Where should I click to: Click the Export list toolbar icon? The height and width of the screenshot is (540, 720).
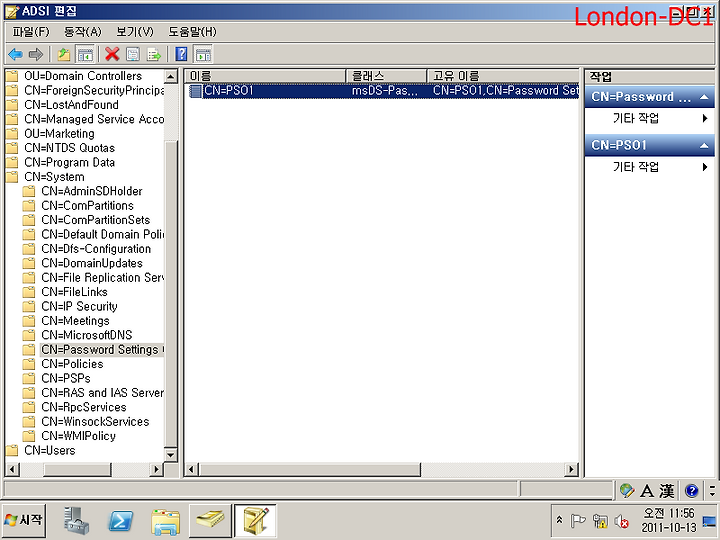click(154, 54)
